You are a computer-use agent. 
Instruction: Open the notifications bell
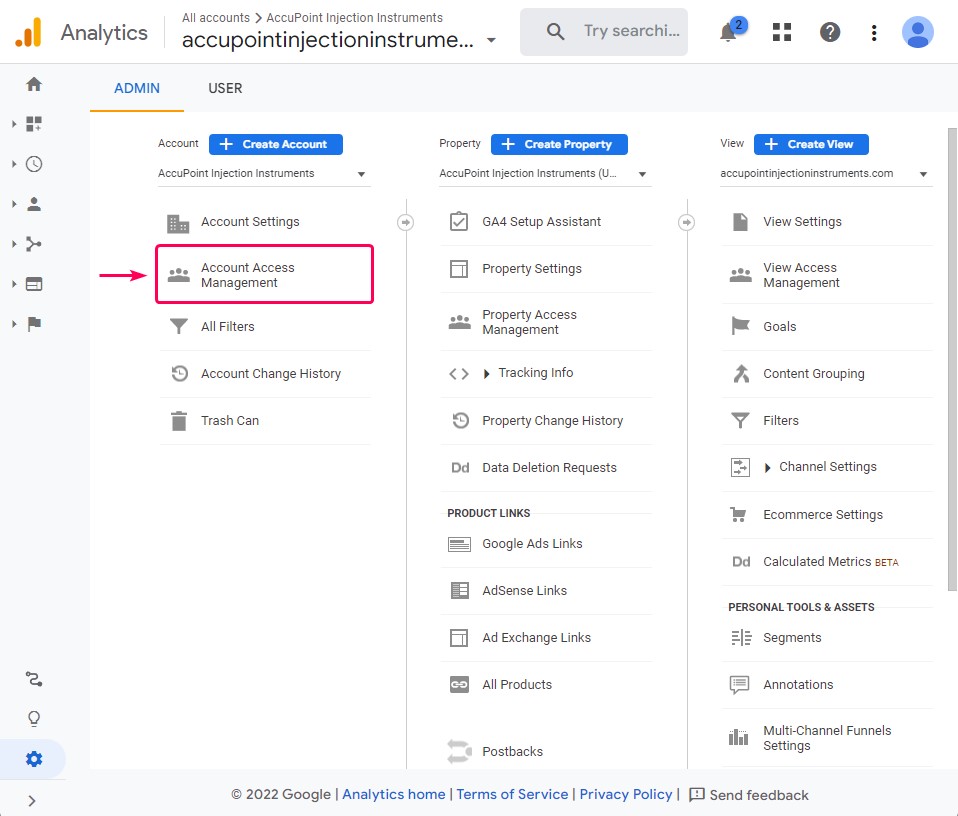728,32
